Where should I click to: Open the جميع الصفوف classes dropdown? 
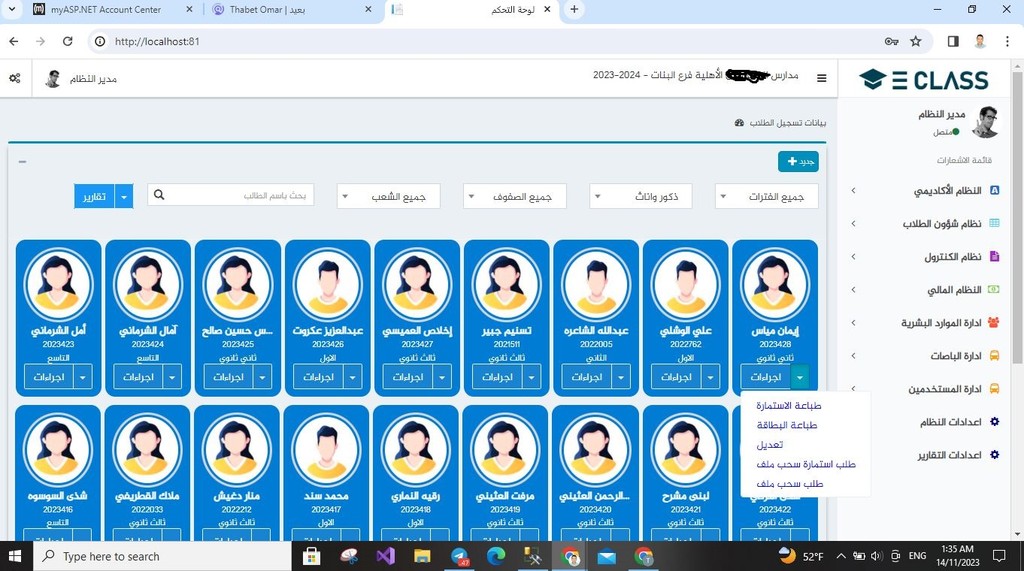pyautogui.click(x=515, y=196)
